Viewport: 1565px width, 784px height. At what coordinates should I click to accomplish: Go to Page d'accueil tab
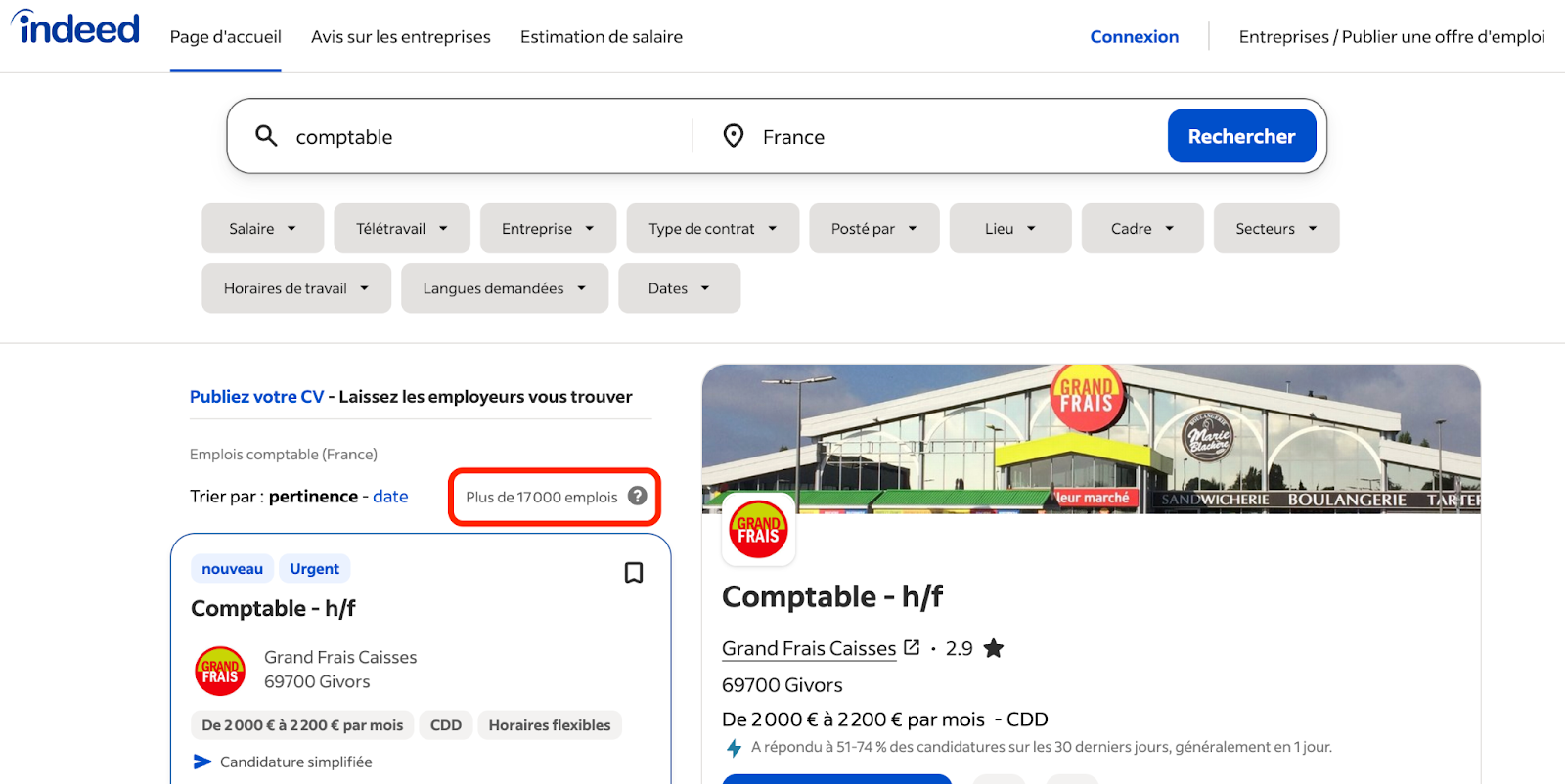pos(226,37)
